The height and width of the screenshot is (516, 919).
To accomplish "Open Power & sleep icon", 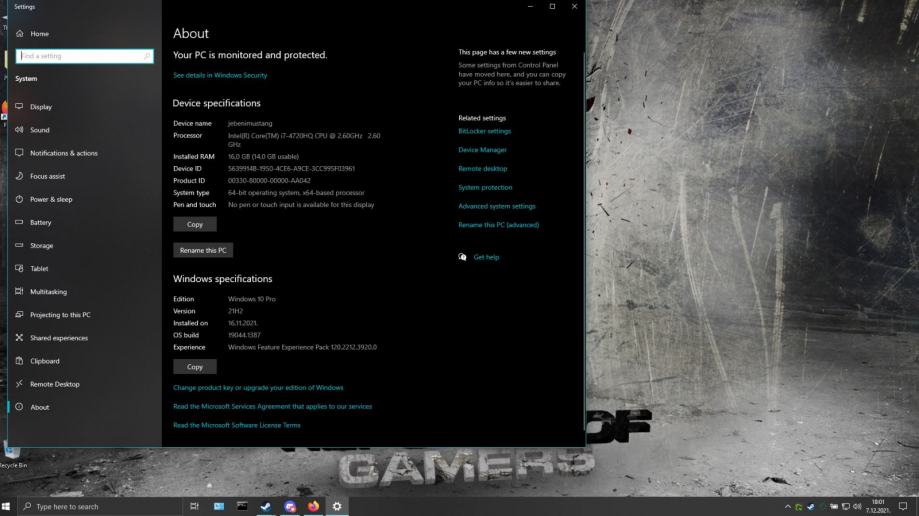I will (19, 199).
